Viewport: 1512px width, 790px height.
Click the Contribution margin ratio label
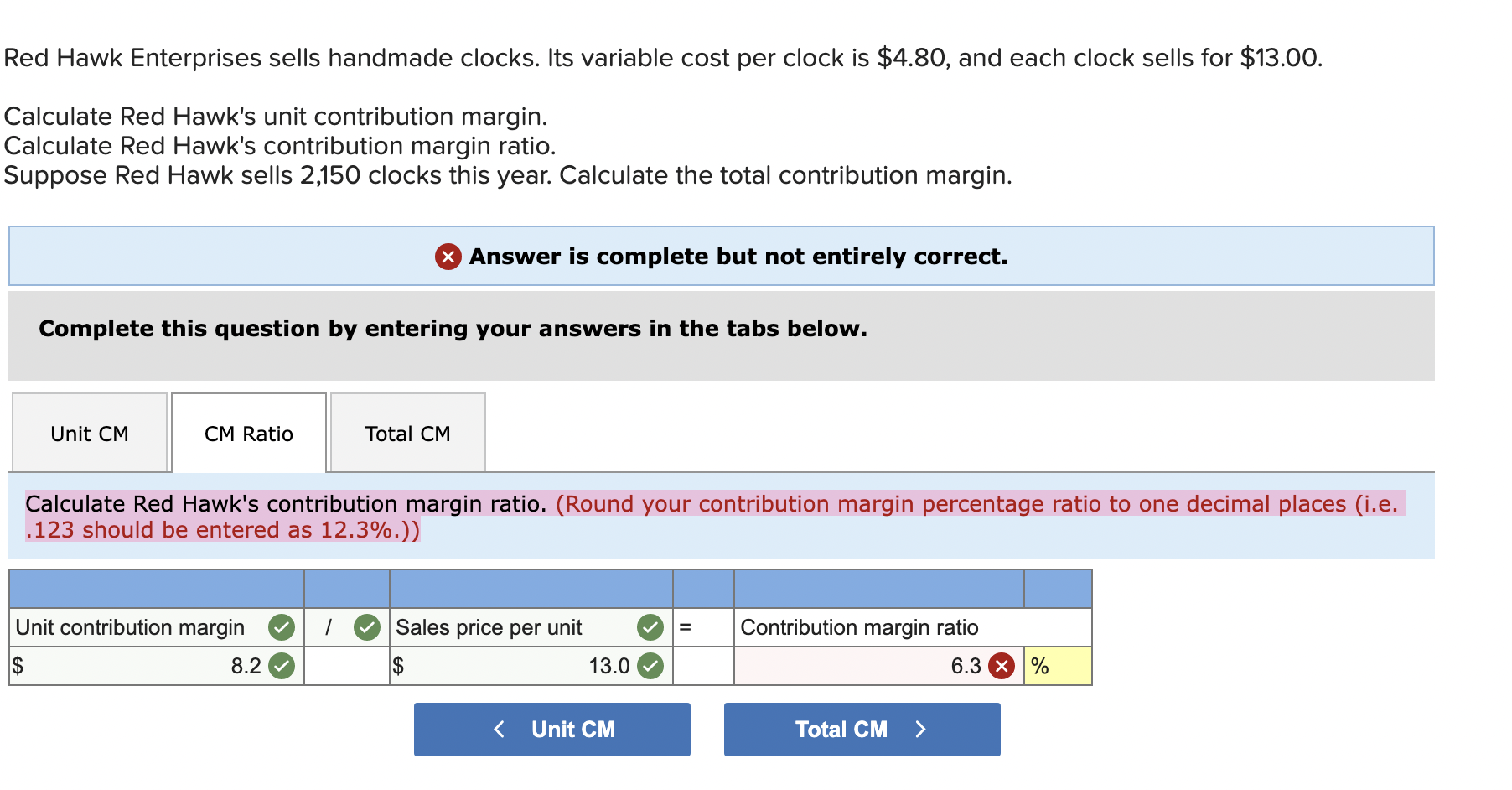click(x=859, y=626)
